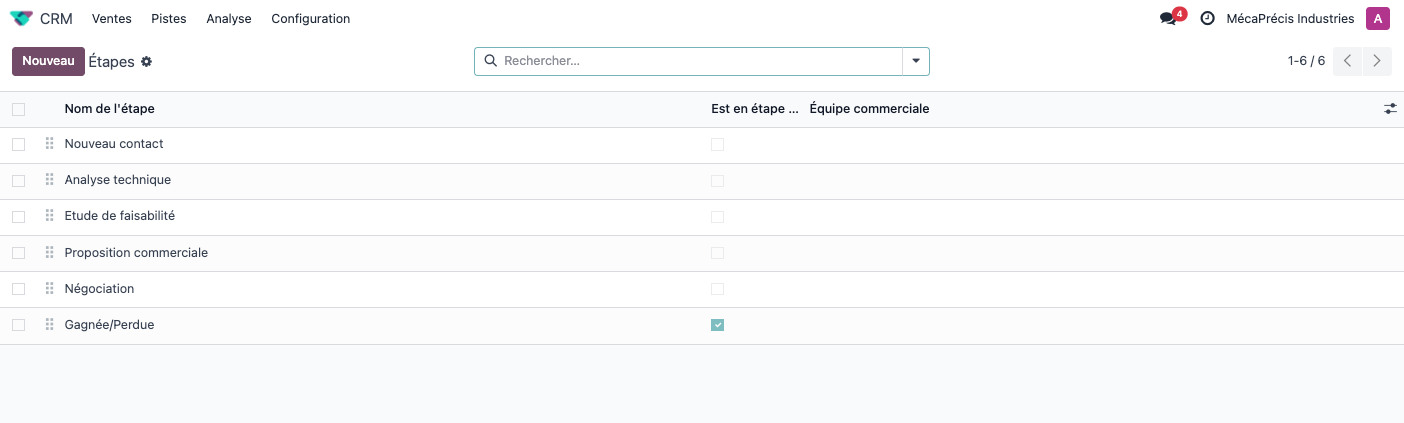Image resolution: width=1404 pixels, height=423 pixels.
Task: Grab drag handle for Etude de faisabilité
Action: click(x=49, y=216)
